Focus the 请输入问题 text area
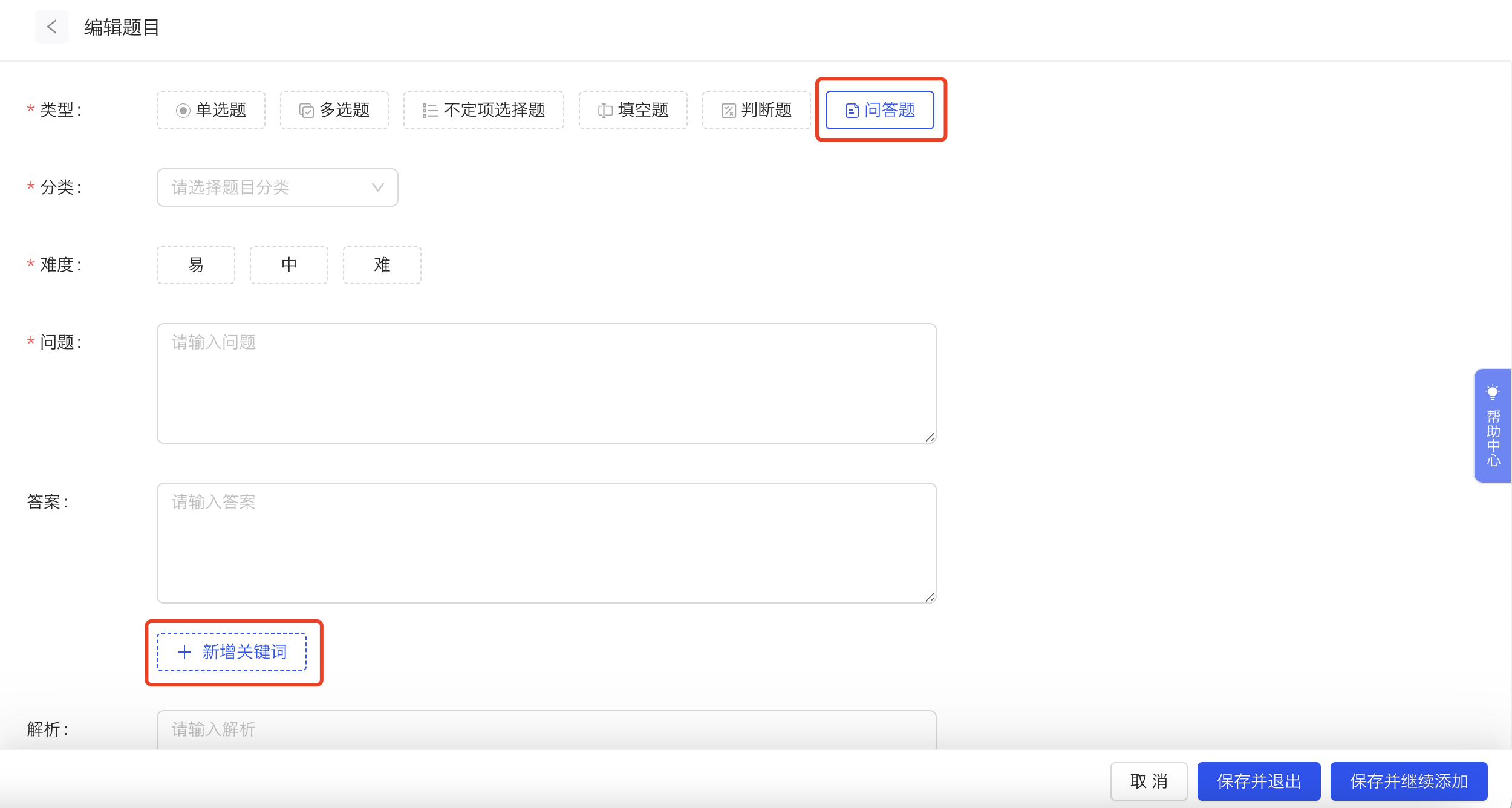Screen dimensions: 1512x808 coord(547,383)
